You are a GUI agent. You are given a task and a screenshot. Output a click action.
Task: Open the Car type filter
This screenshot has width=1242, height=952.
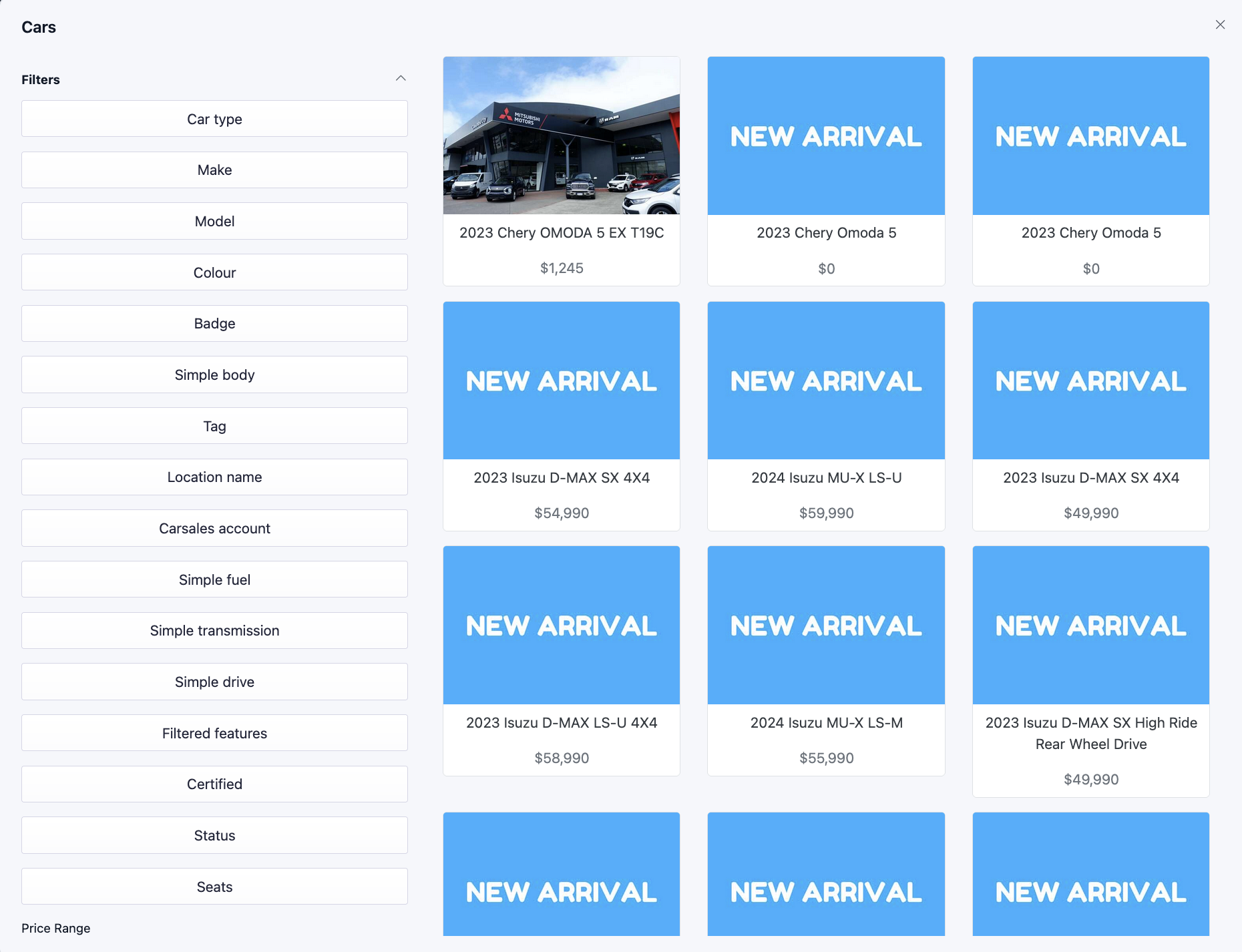214,119
